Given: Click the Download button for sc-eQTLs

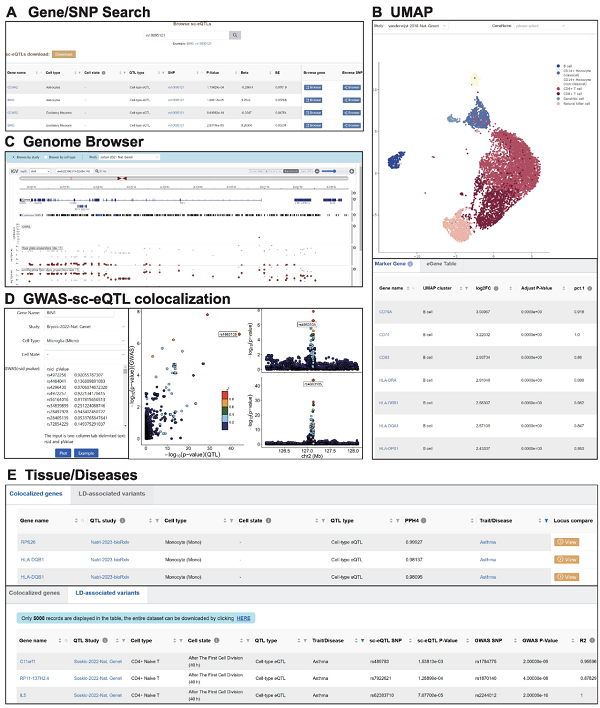Looking at the screenshot, I should [62, 53].
